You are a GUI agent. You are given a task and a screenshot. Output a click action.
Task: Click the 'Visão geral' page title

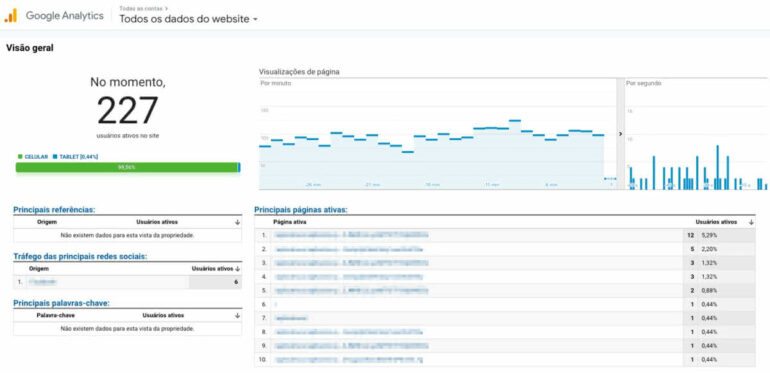(x=29, y=48)
